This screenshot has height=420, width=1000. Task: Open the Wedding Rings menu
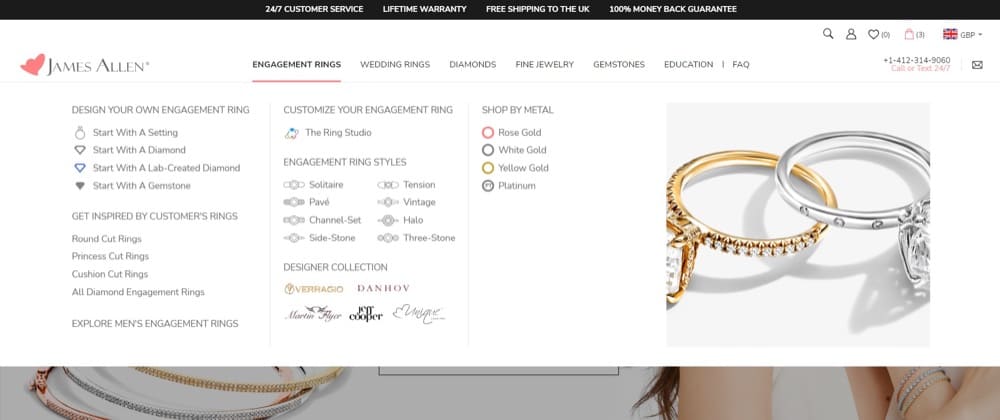pyautogui.click(x=395, y=64)
